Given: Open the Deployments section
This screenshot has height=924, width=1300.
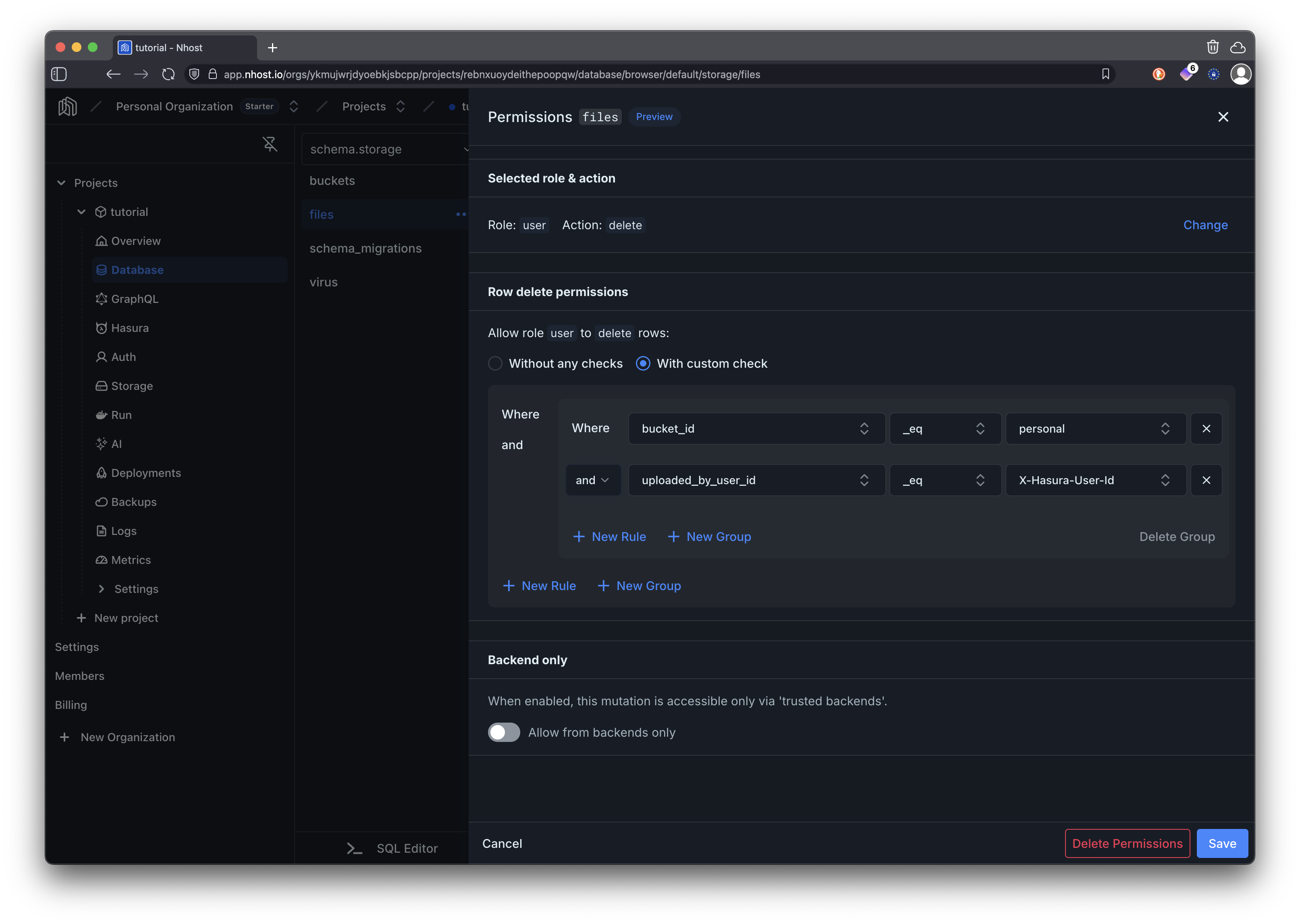Looking at the screenshot, I should tap(146, 473).
